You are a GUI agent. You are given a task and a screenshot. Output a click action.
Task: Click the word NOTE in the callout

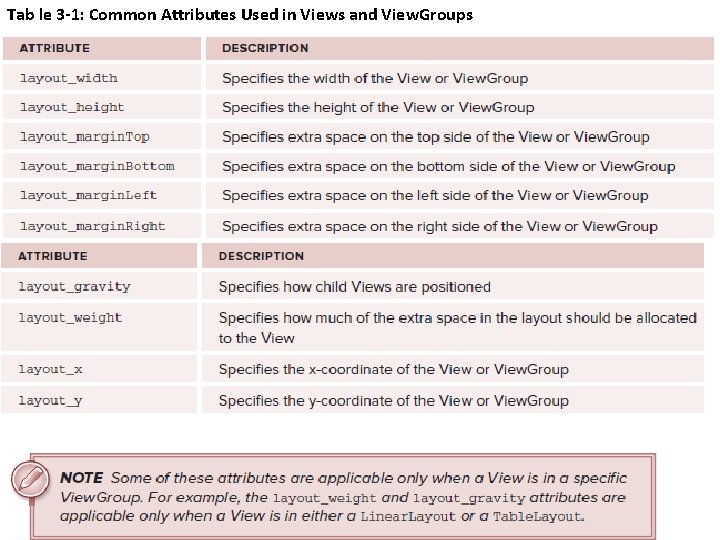click(81, 478)
